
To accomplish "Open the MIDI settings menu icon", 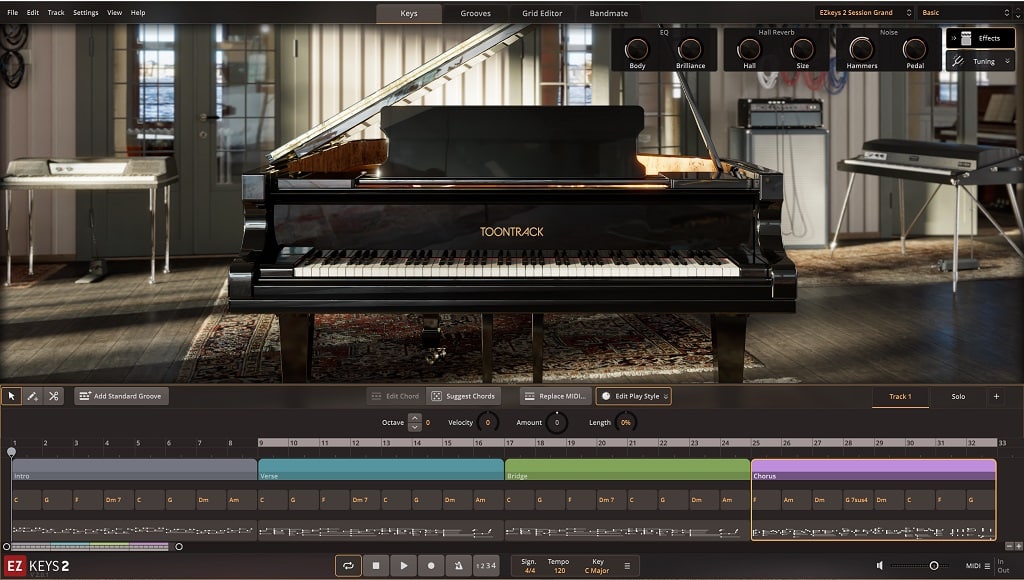I will pos(987,566).
